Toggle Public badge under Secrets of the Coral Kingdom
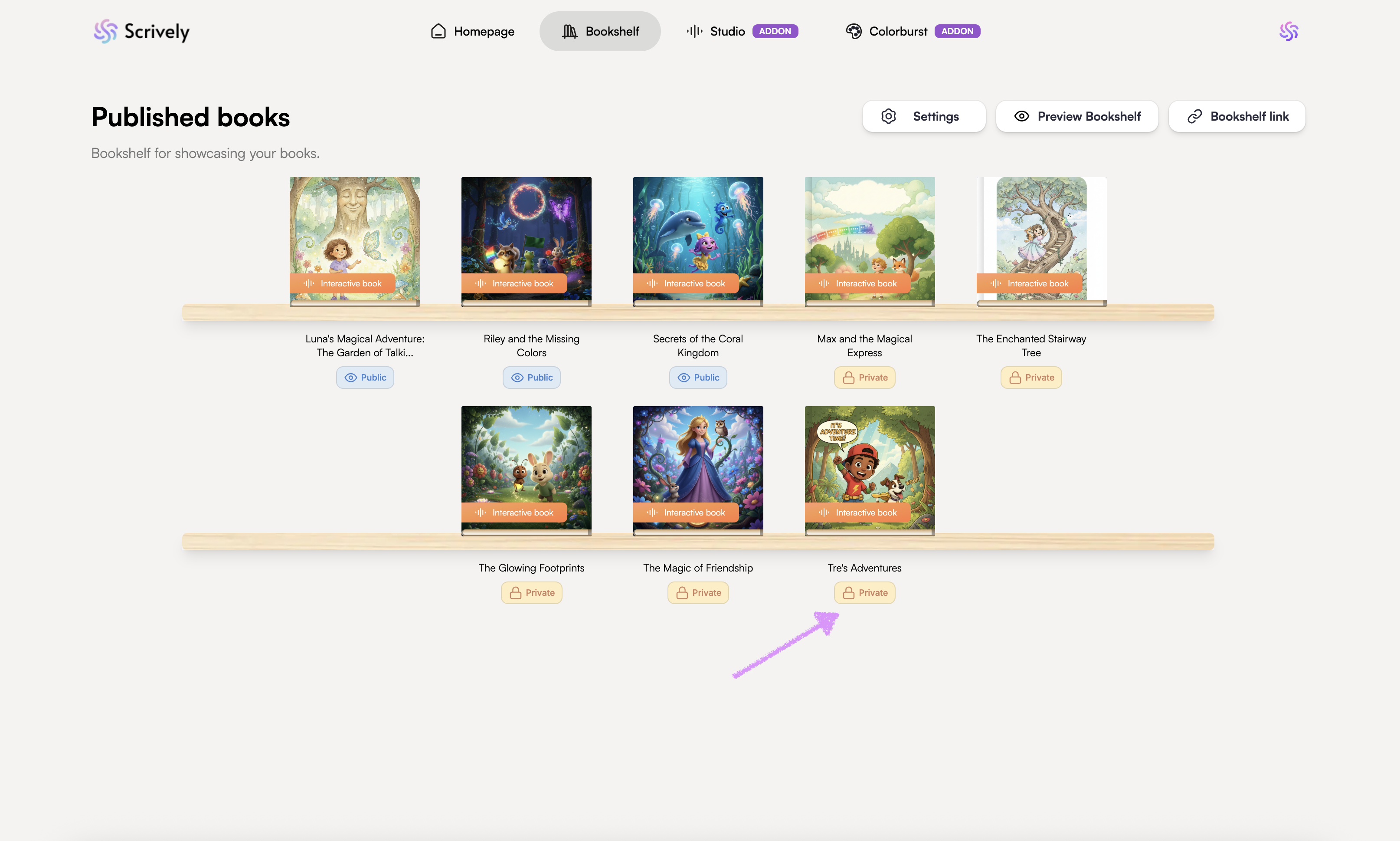 tap(698, 378)
